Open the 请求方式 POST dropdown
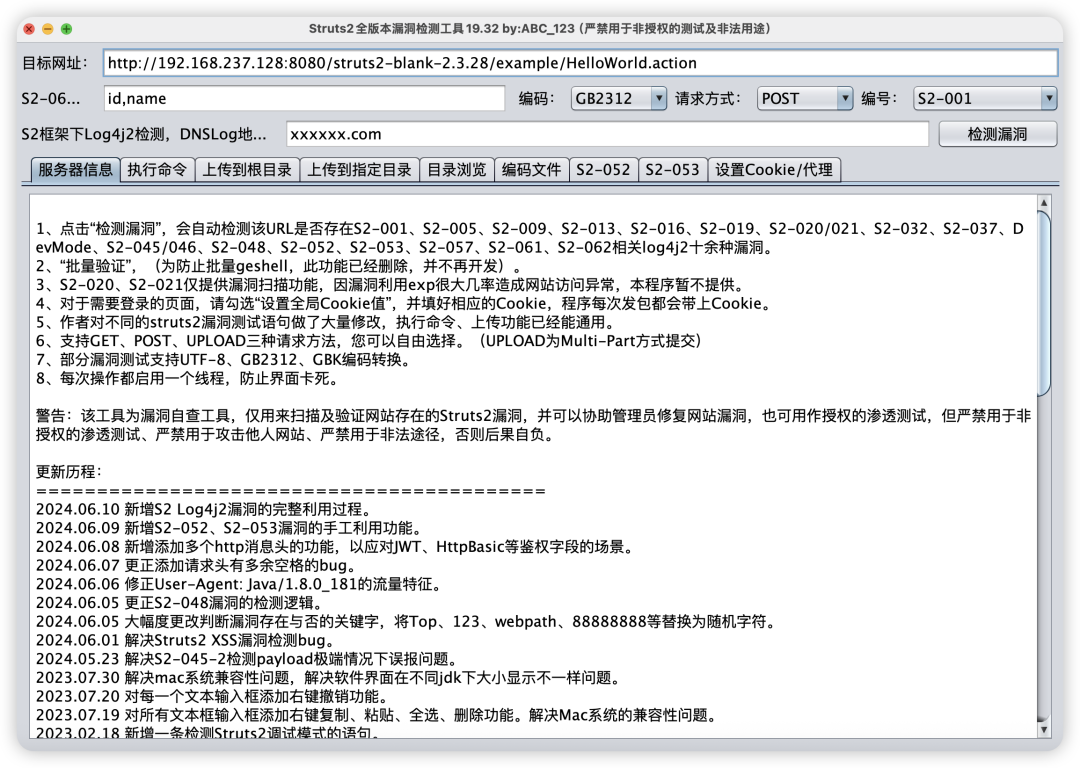Viewport: 1080px width, 768px height. (x=804, y=98)
